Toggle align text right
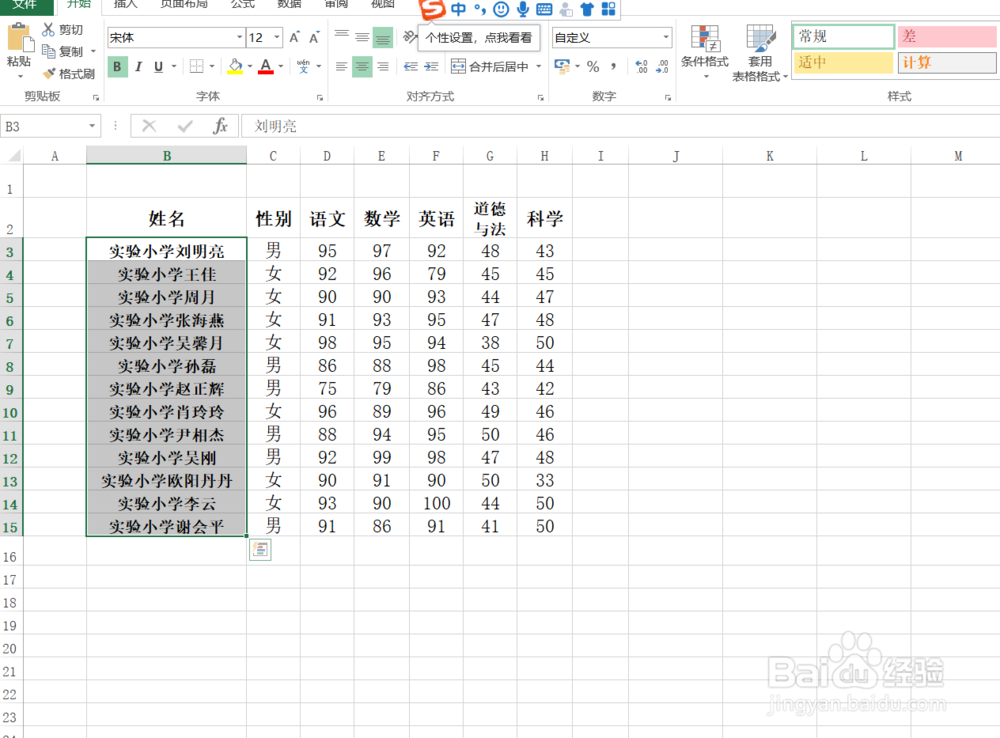 [383, 66]
